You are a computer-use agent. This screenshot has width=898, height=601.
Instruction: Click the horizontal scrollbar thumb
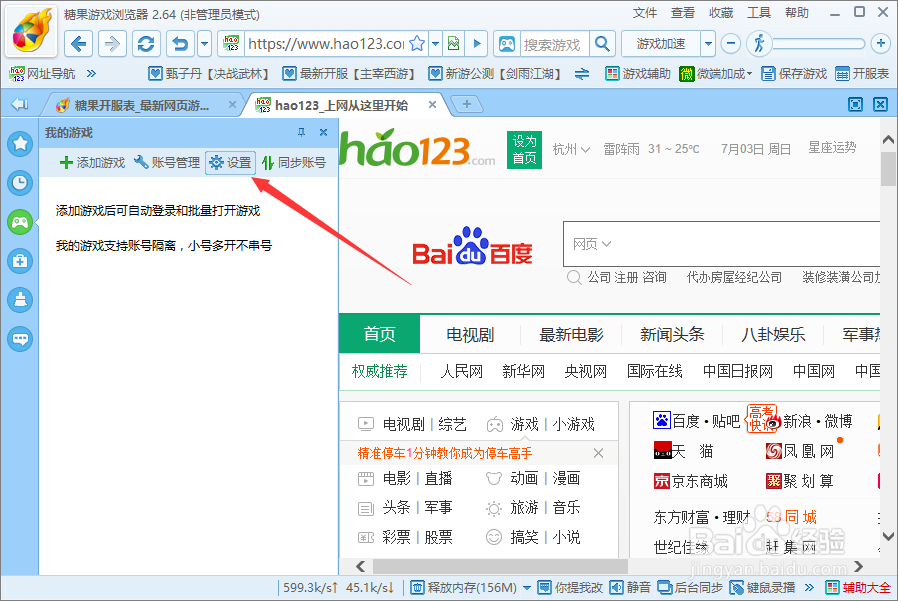point(500,566)
